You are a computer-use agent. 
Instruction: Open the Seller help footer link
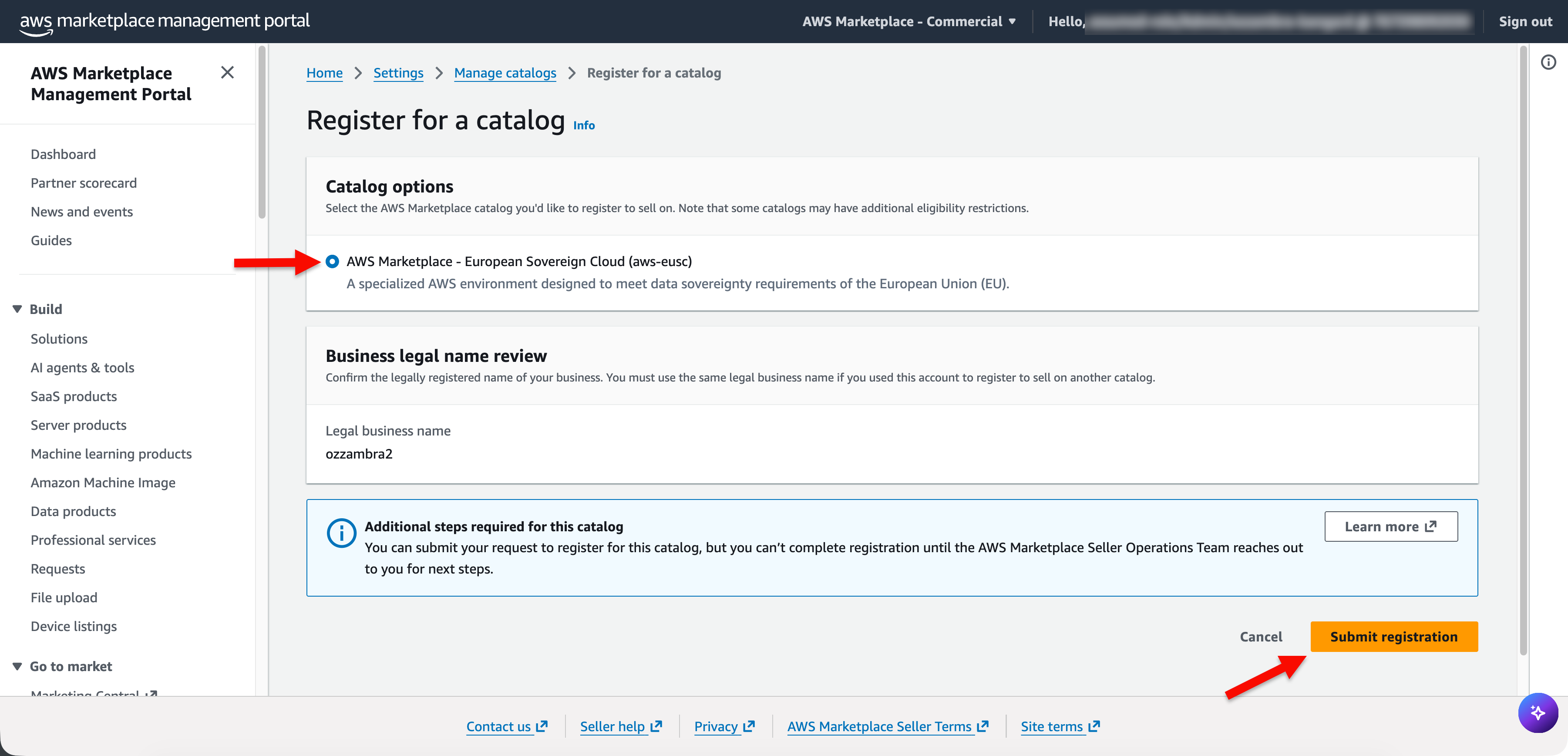621,726
